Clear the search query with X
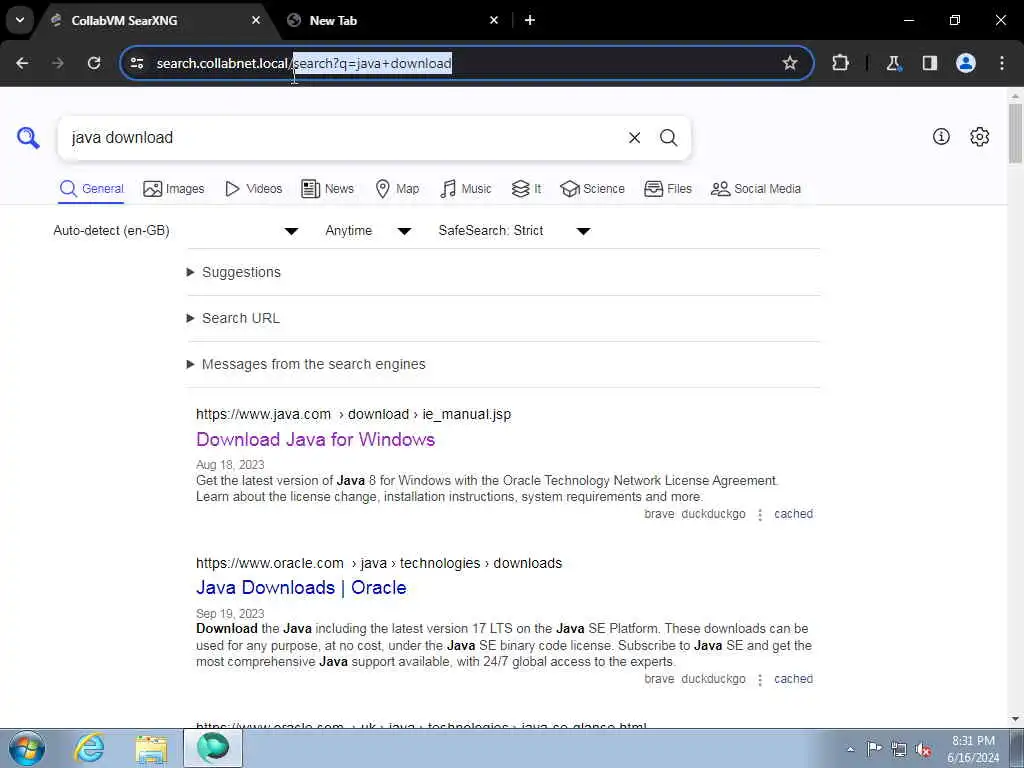 [634, 138]
